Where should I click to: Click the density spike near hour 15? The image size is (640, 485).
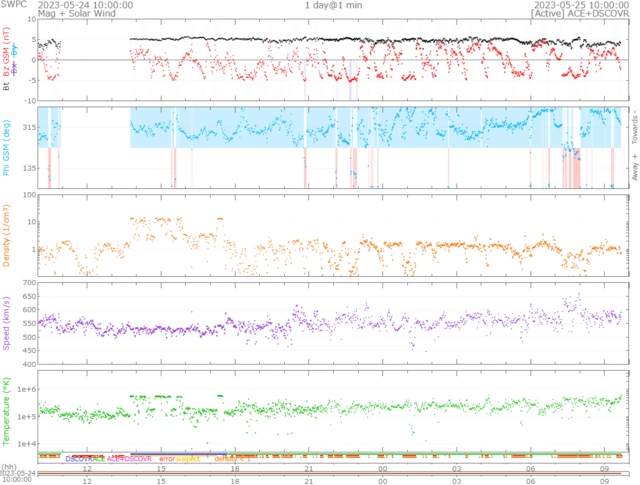coord(150,220)
